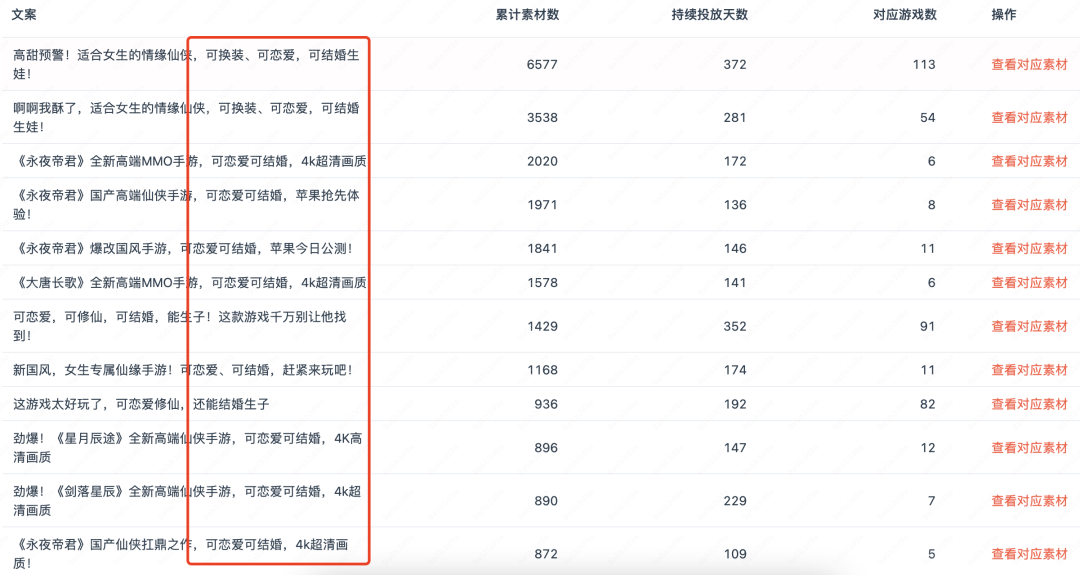View materials link for 1429 row
Image resolution: width=1080 pixels, height=575 pixels.
[x=1029, y=326]
